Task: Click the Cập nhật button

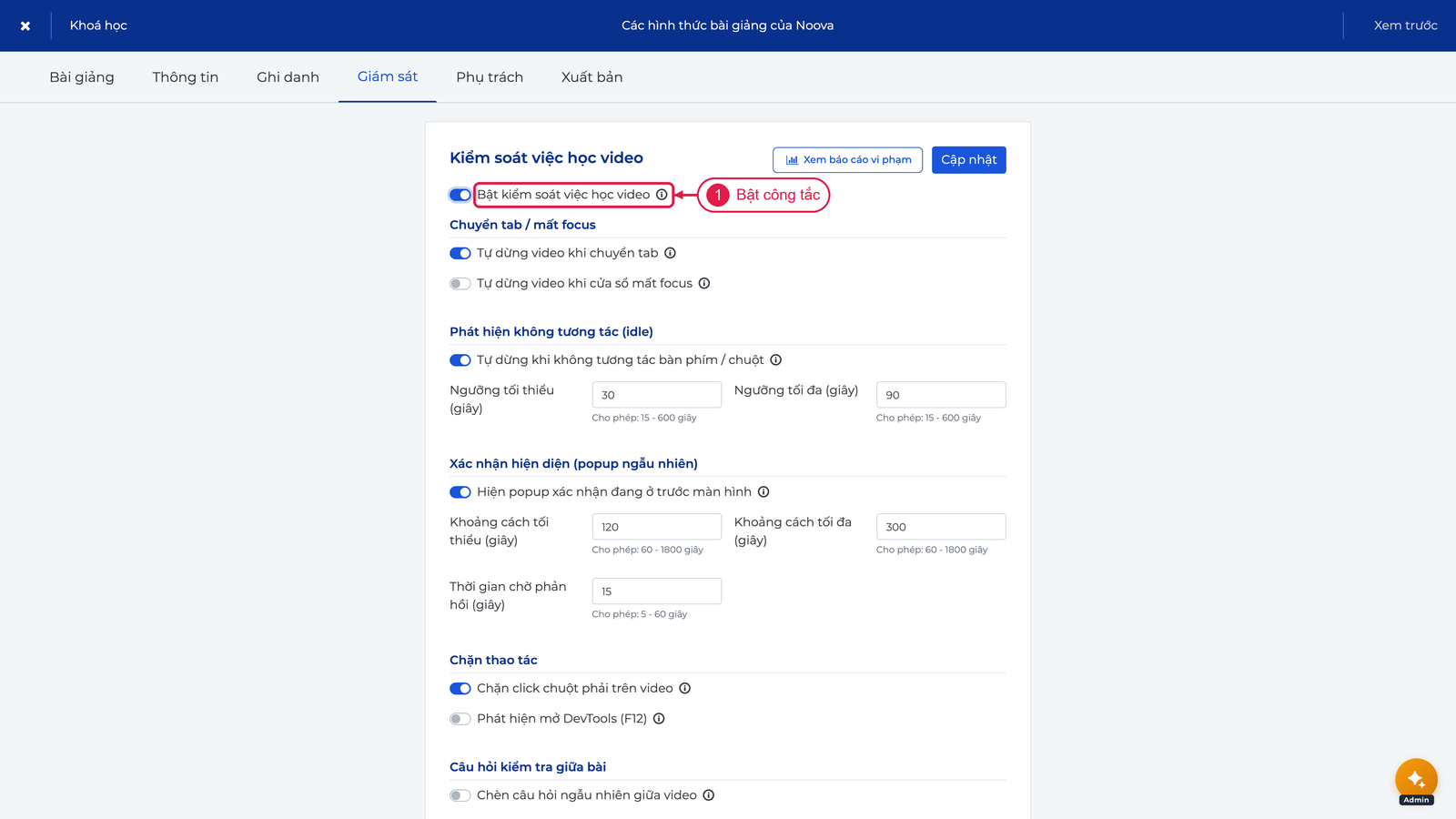Action: pos(969,160)
